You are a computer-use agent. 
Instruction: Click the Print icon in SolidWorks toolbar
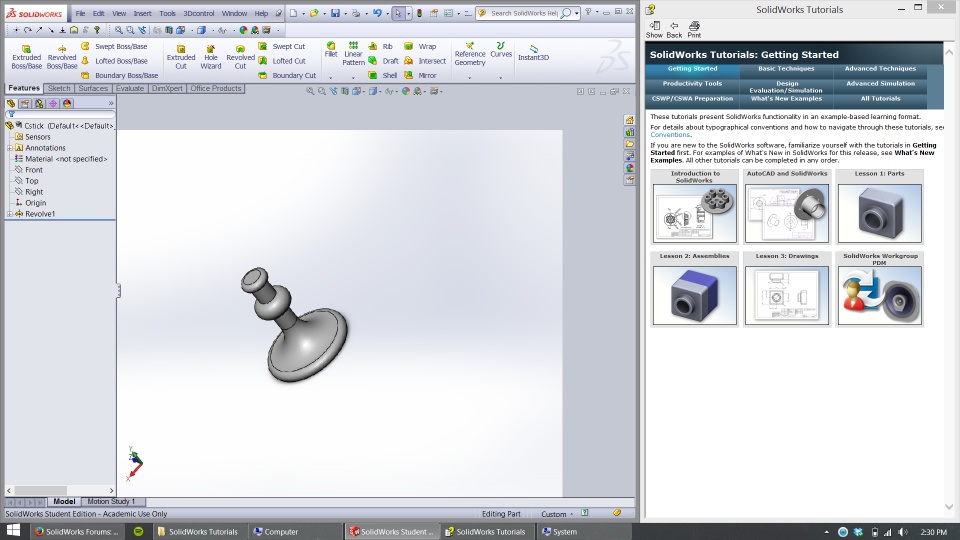(x=356, y=13)
